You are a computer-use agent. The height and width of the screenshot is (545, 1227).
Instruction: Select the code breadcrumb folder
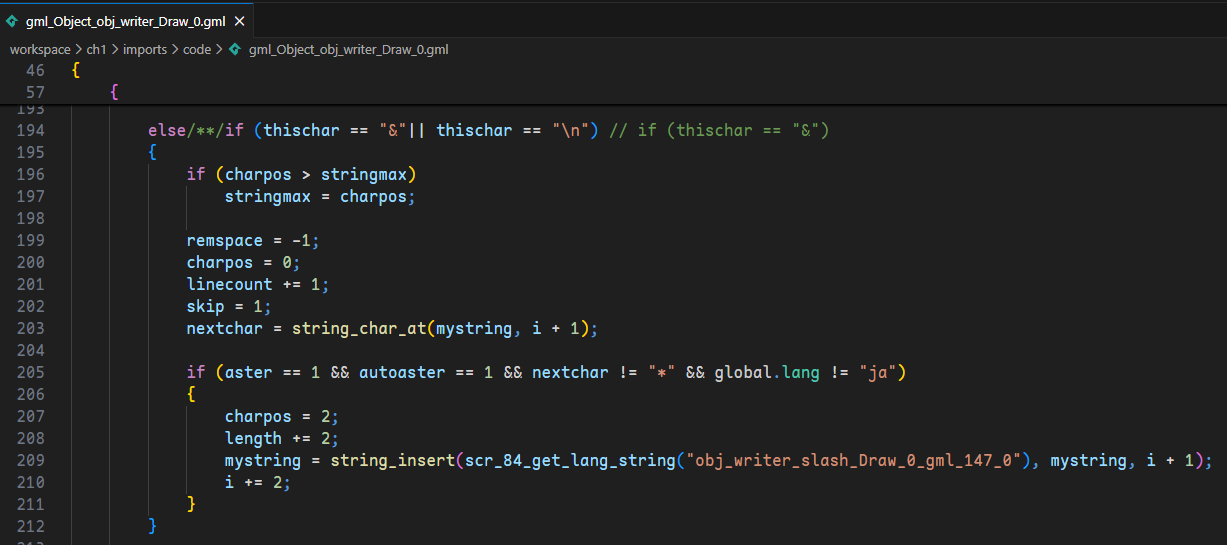pos(197,49)
